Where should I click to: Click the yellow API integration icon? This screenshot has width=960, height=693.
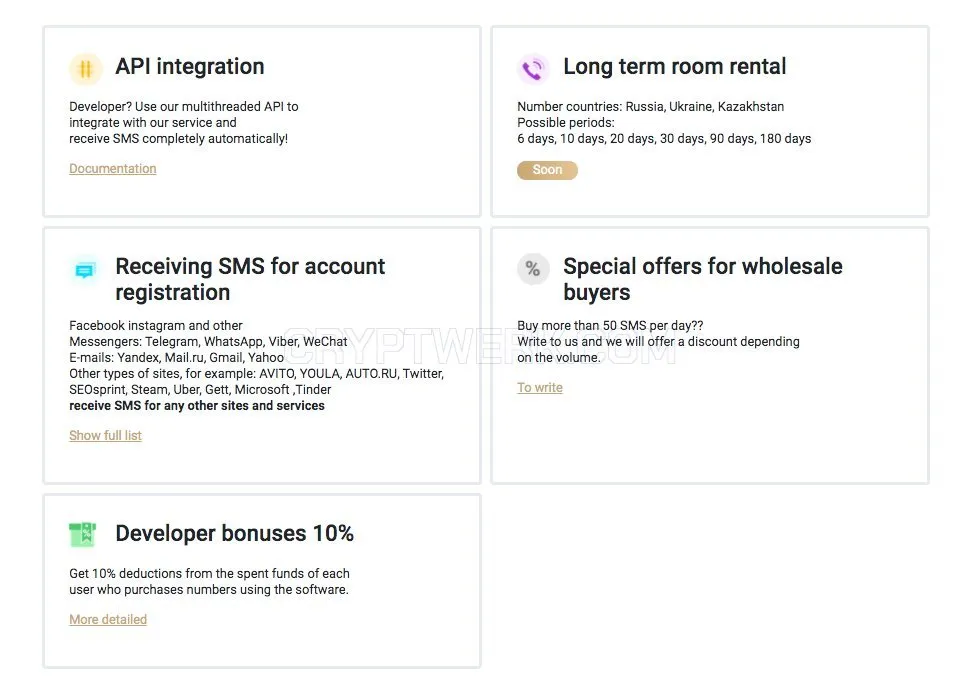(x=86, y=69)
